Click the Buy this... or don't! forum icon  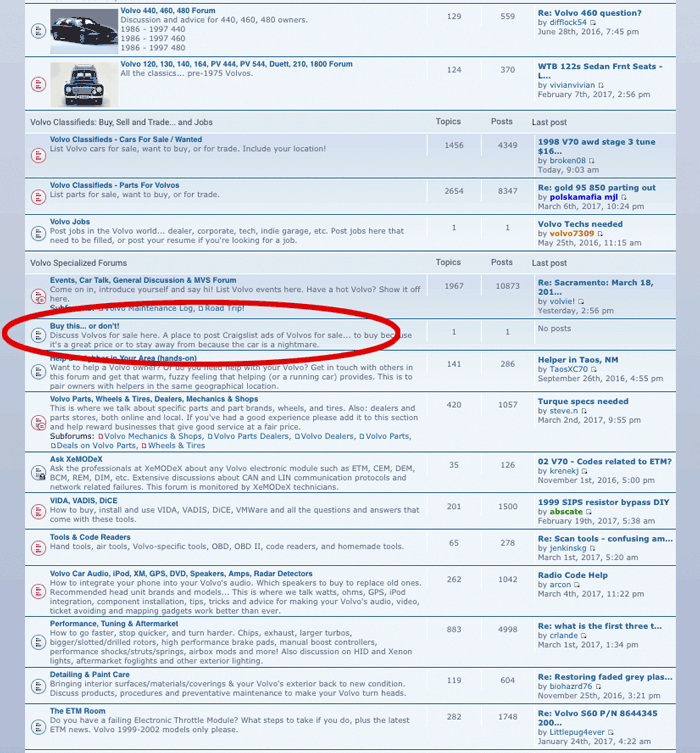[38, 335]
